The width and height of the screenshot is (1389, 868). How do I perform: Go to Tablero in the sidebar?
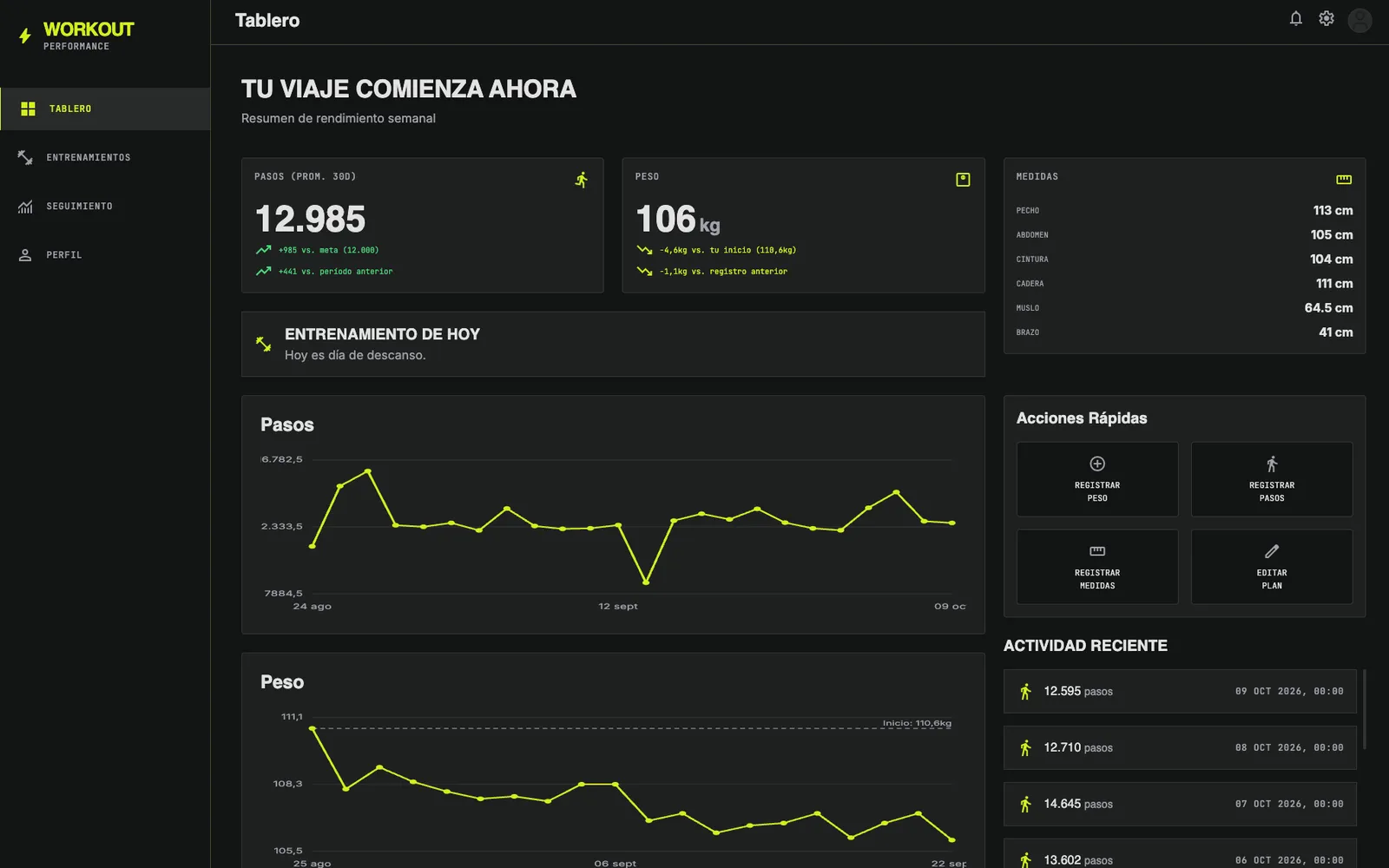tap(105, 108)
